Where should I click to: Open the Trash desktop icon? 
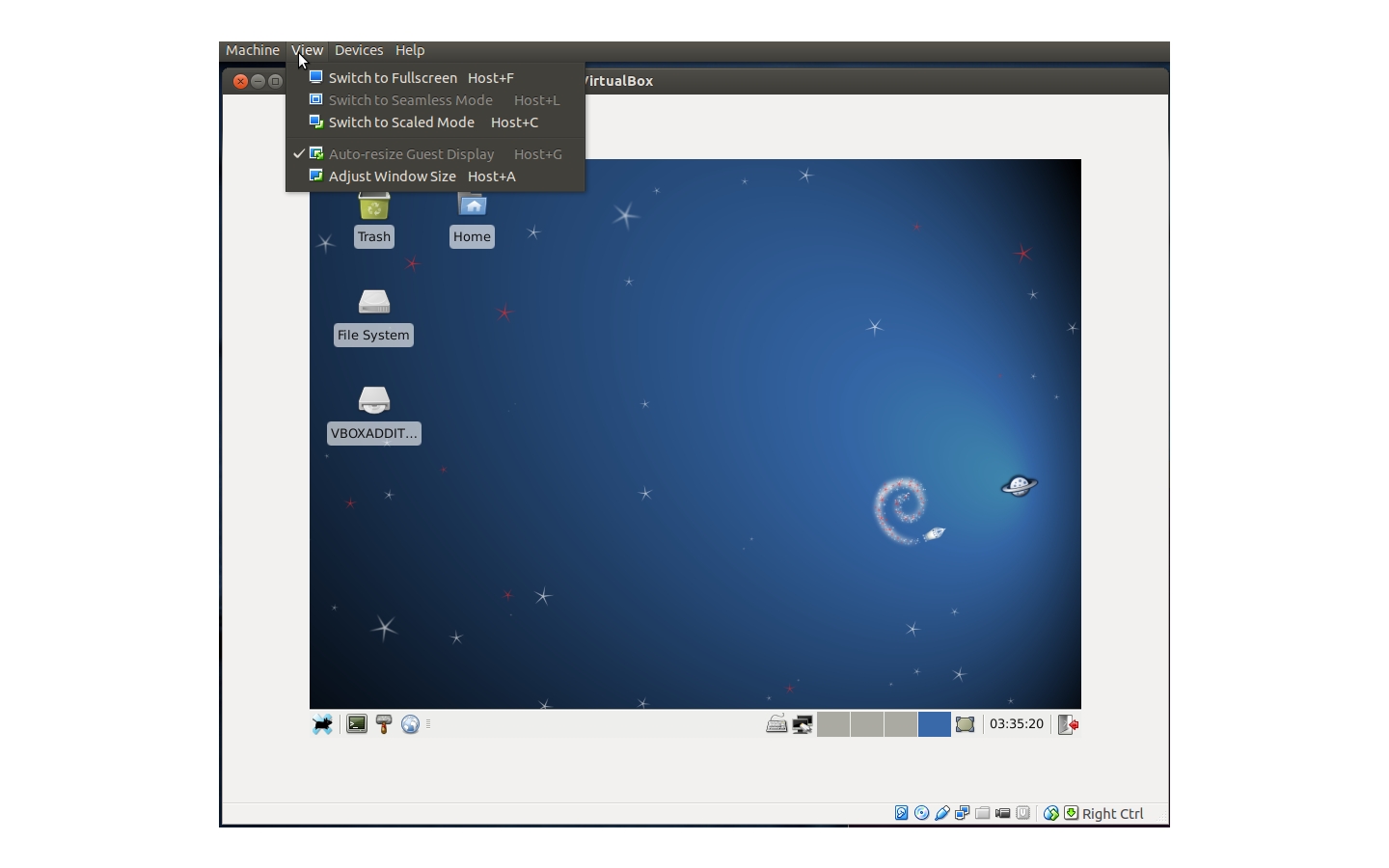tap(374, 219)
